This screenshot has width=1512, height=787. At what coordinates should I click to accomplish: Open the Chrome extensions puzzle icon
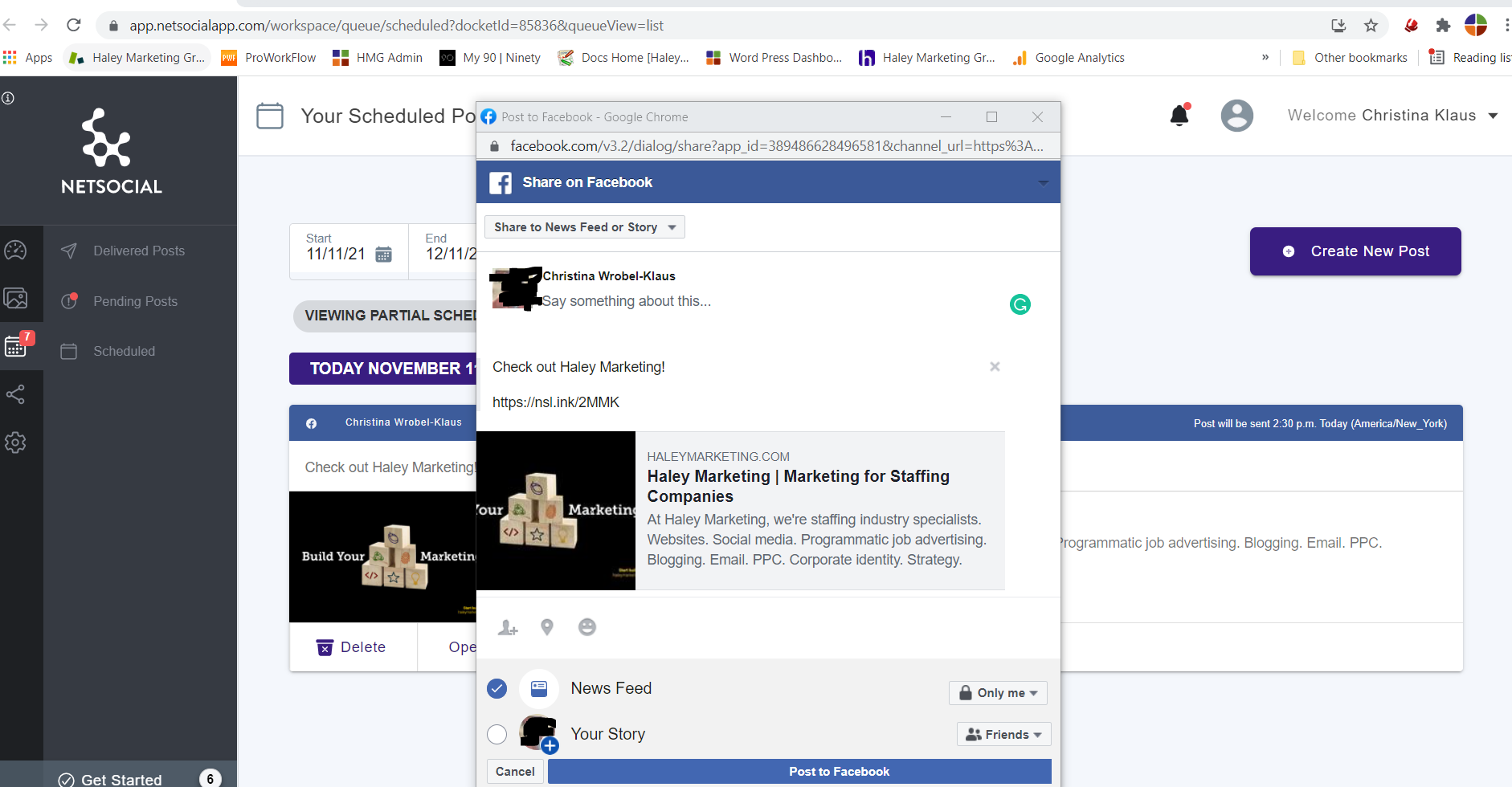[x=1443, y=26]
